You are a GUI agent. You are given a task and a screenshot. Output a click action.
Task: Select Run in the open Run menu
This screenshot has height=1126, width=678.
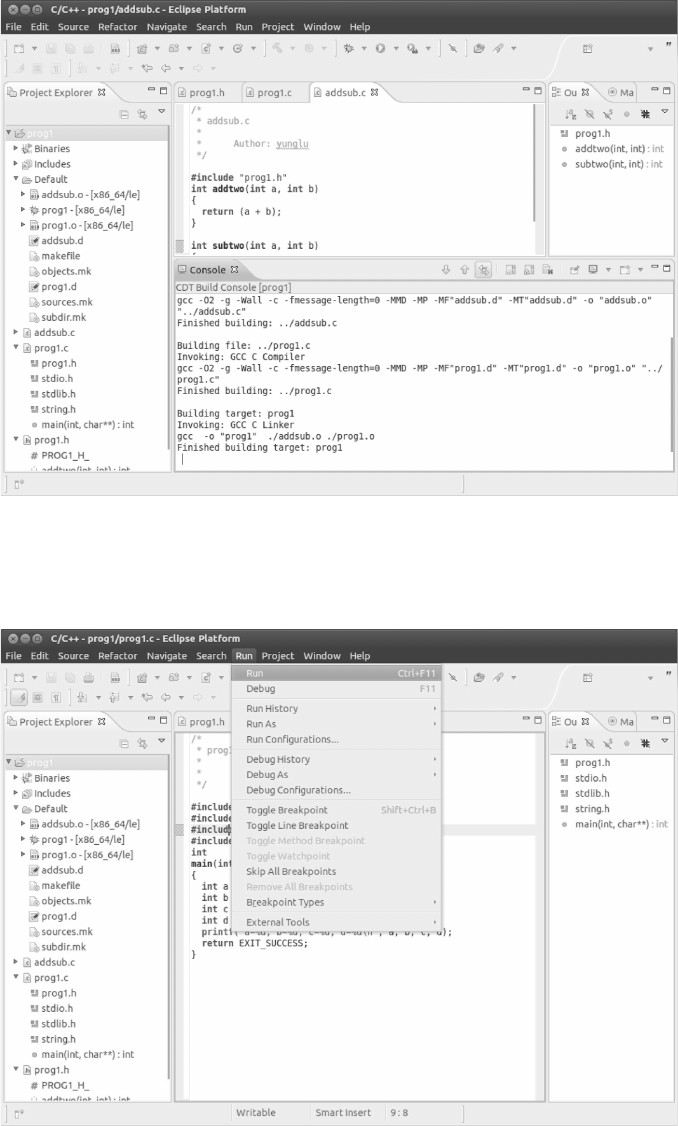[x=337, y=674]
